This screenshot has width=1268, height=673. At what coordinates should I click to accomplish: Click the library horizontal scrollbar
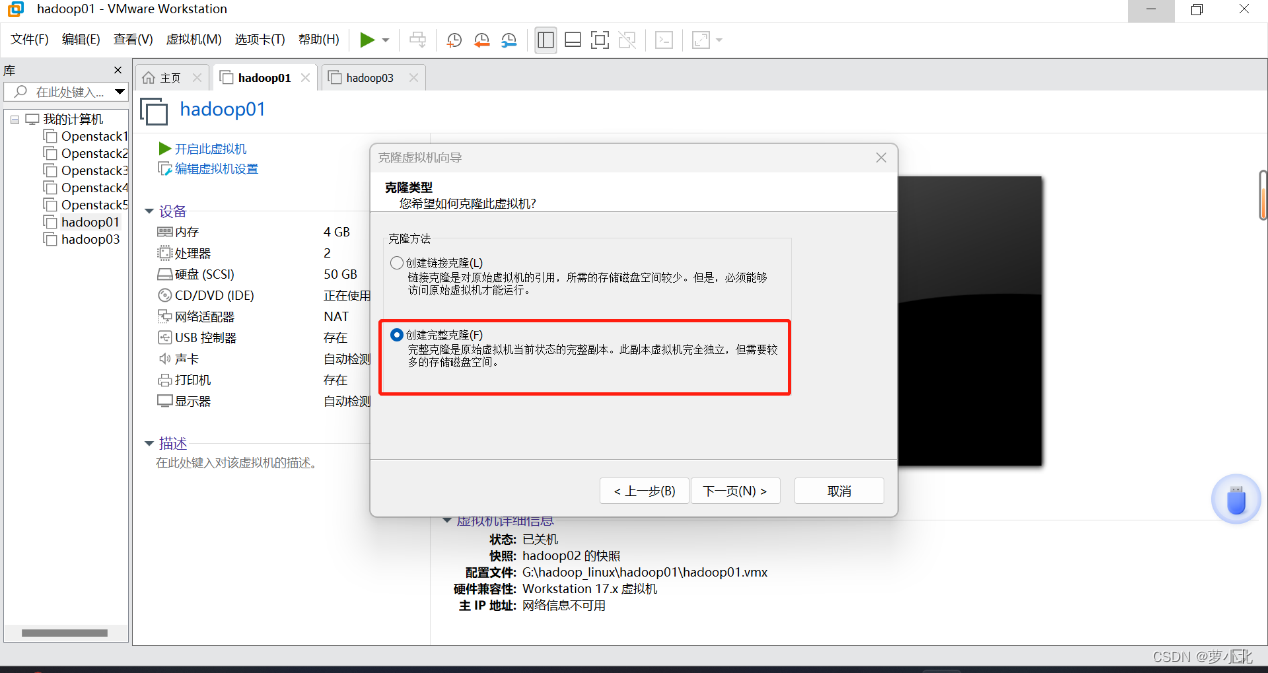(x=65, y=633)
